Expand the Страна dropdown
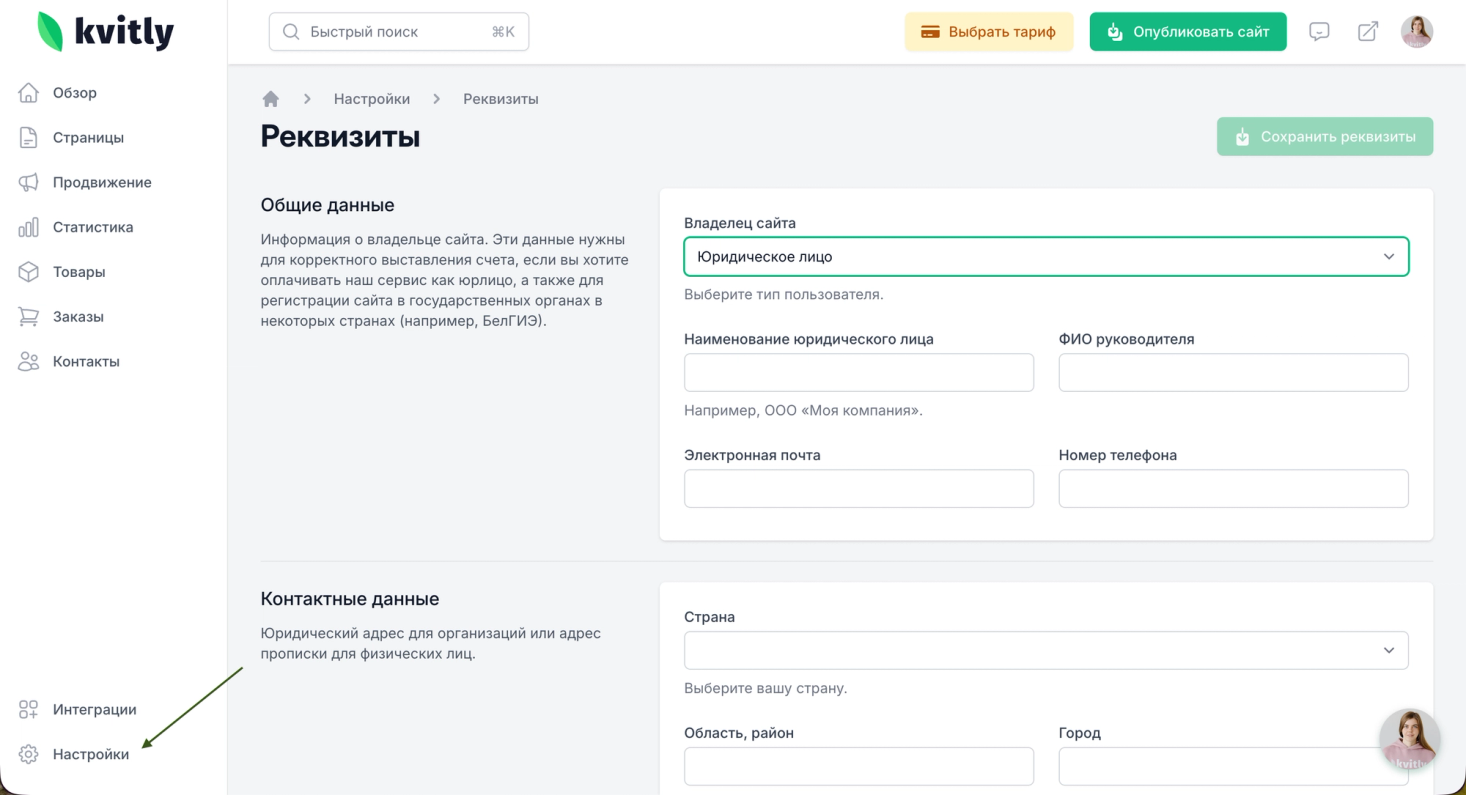The height and width of the screenshot is (795, 1466). coord(1046,650)
